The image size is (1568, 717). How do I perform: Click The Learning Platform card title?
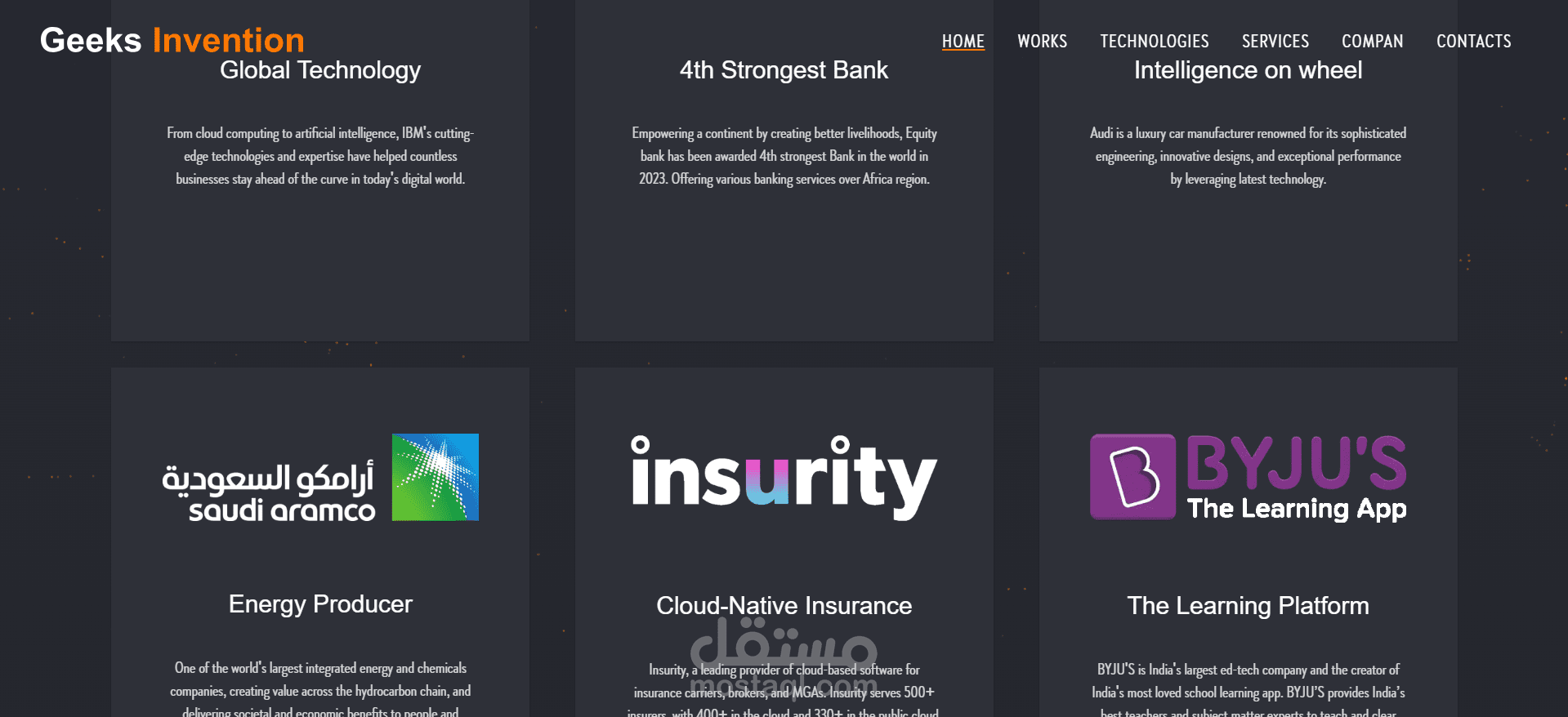tap(1248, 606)
